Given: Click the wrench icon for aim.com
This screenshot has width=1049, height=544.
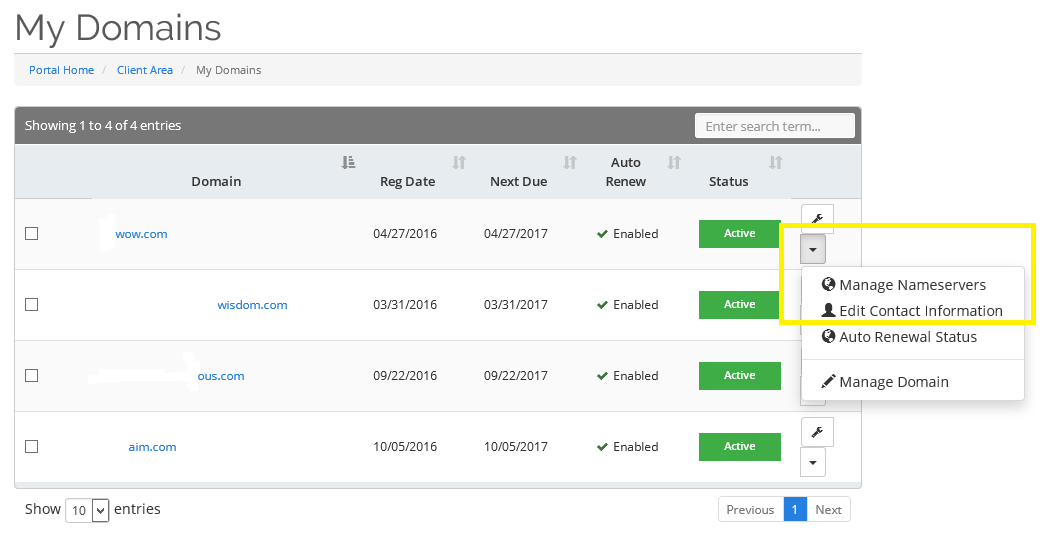Looking at the screenshot, I should click(x=817, y=432).
